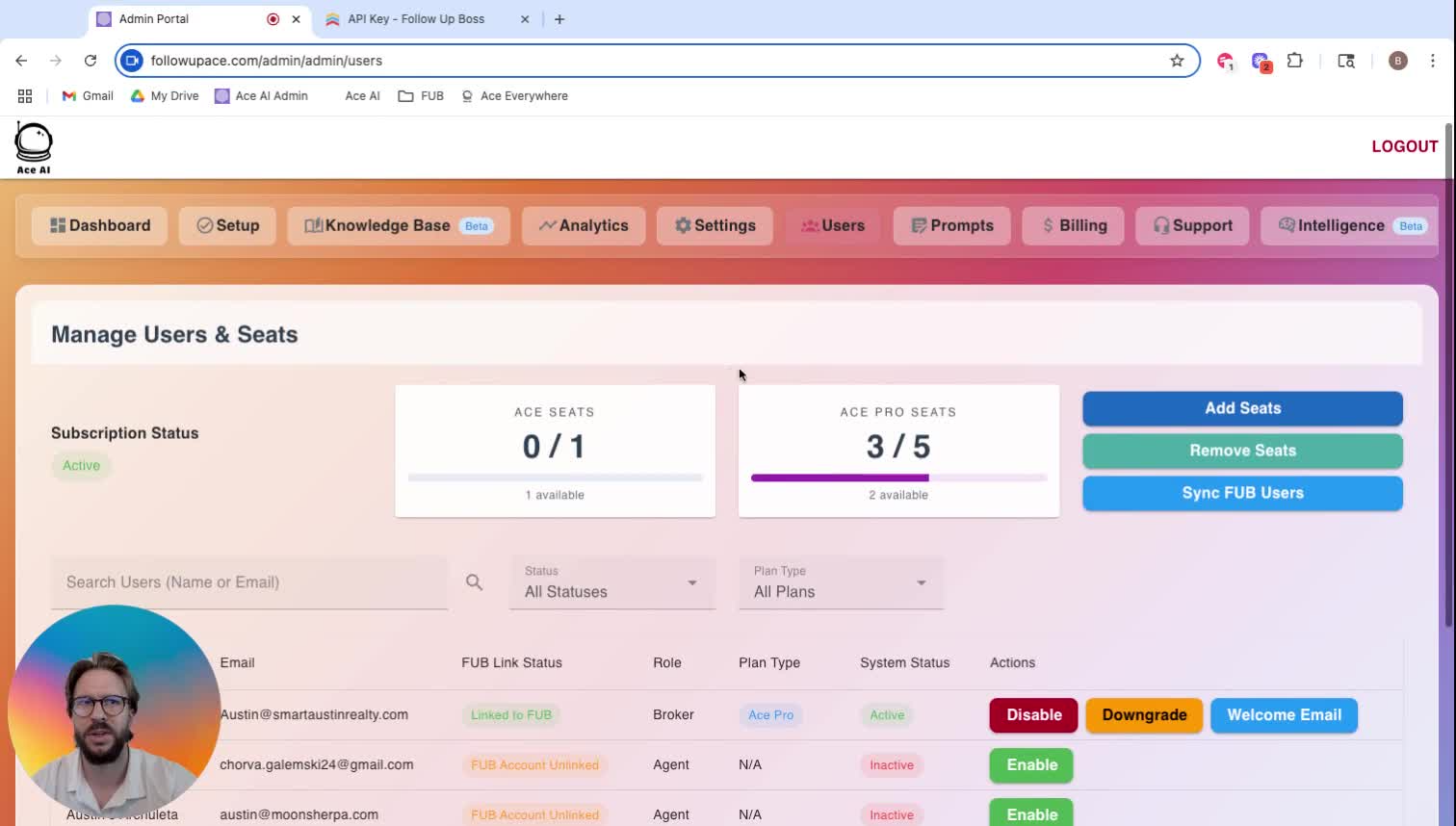Viewport: 1456px width, 826px height.
Task: Open a new browser tab
Action: [559, 19]
